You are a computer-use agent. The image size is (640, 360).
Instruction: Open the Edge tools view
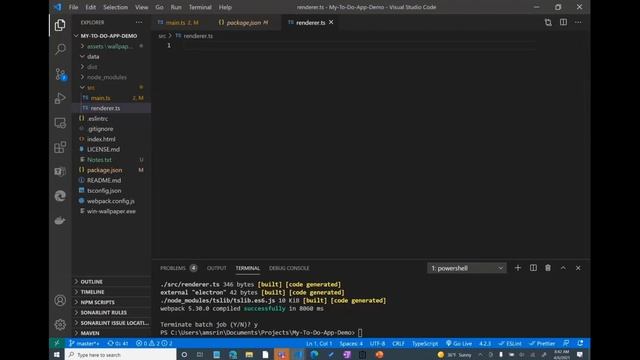[x=60, y=196]
